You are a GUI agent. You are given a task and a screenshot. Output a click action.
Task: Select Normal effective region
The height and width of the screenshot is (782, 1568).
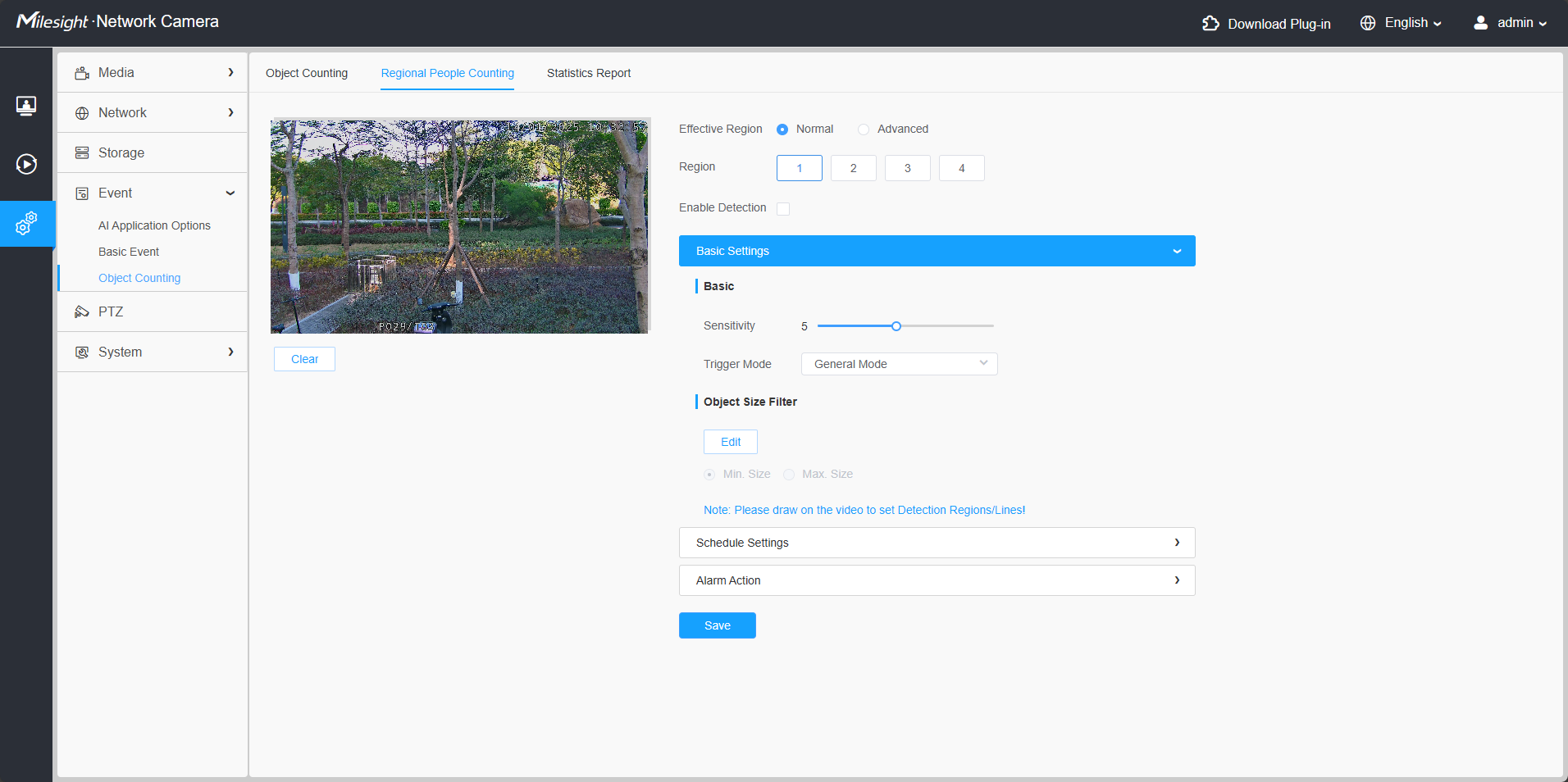point(782,130)
